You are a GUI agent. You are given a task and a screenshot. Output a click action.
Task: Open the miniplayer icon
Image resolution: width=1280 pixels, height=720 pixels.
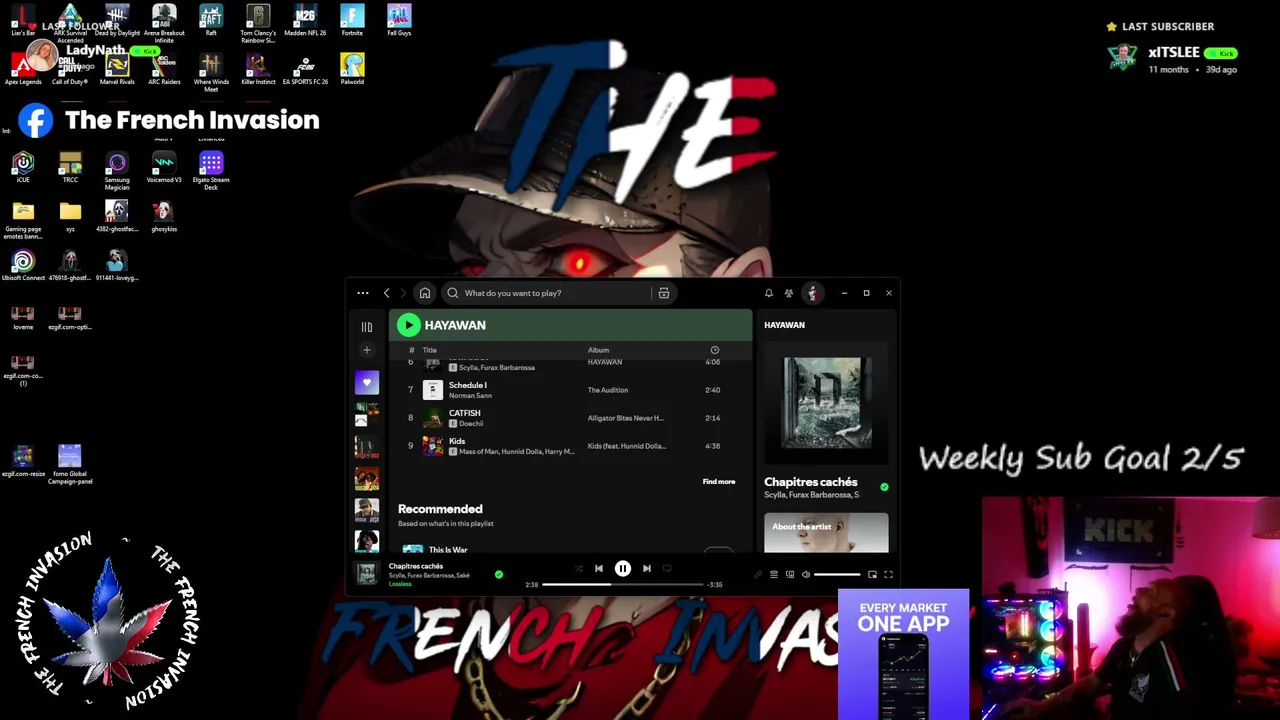click(872, 574)
